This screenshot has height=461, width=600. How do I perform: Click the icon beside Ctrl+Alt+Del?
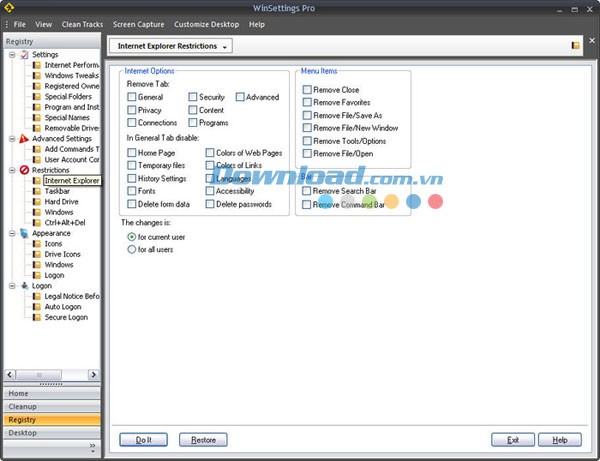pos(37,223)
